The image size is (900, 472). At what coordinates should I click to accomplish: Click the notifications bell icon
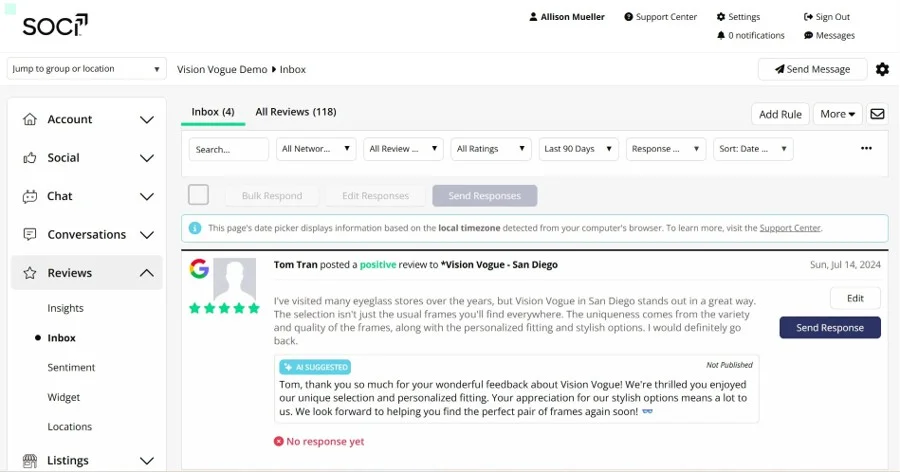(721, 36)
